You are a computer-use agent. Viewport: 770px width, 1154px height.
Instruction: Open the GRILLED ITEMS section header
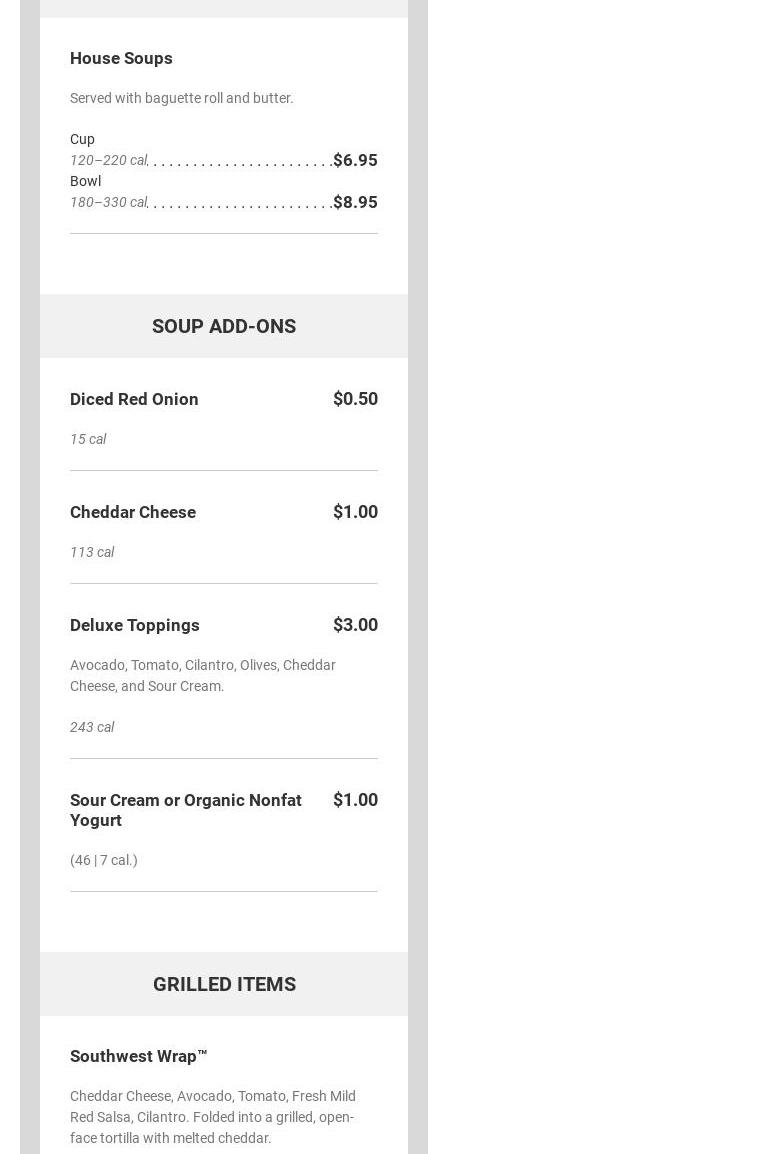(224, 984)
